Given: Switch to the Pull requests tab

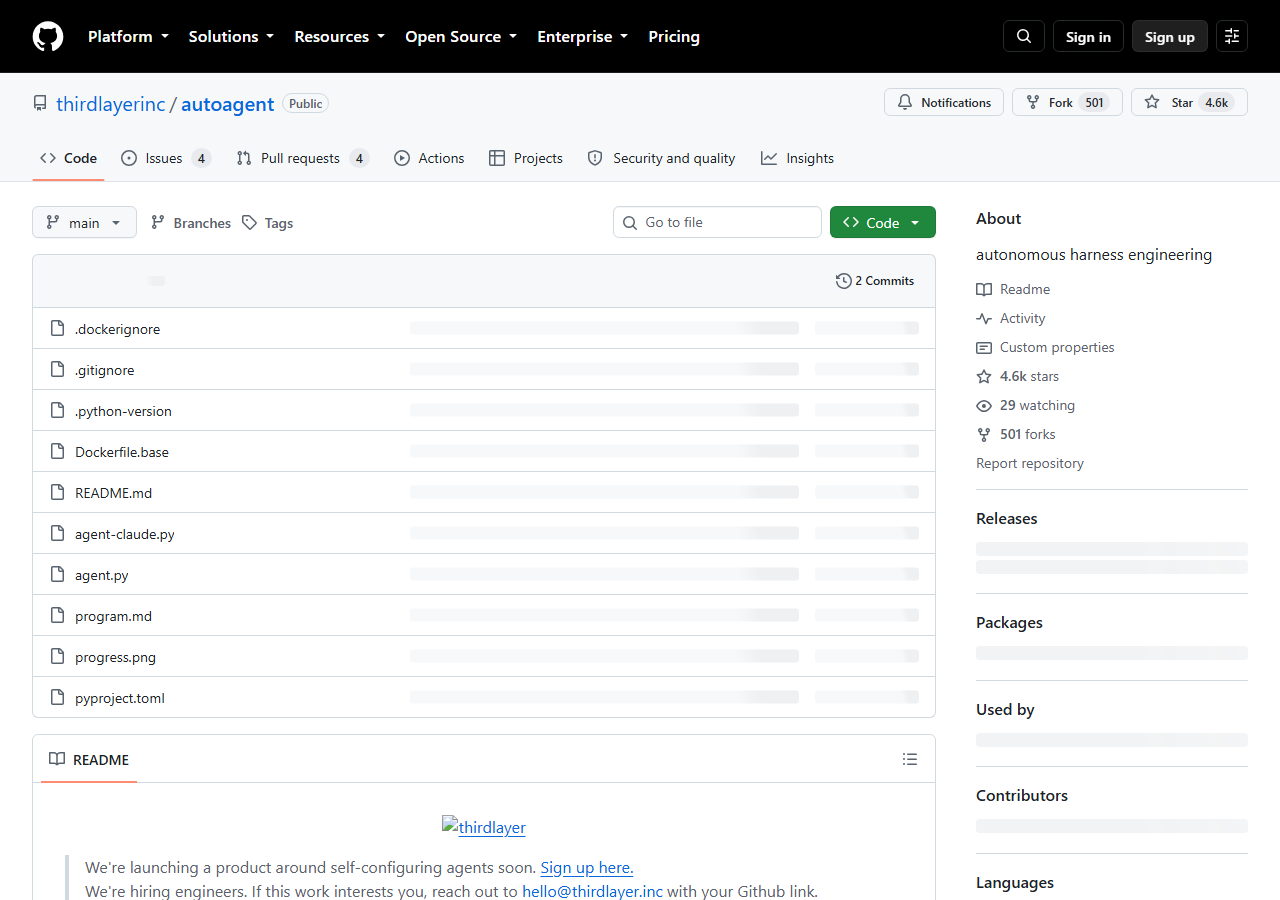Looking at the screenshot, I should click(x=303, y=158).
